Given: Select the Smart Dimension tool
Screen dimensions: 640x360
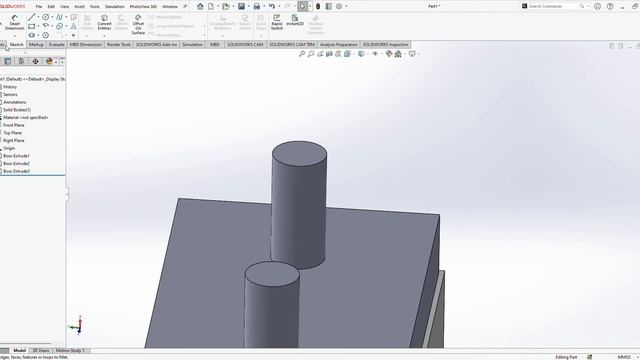Looking at the screenshot, I should click(14, 22).
